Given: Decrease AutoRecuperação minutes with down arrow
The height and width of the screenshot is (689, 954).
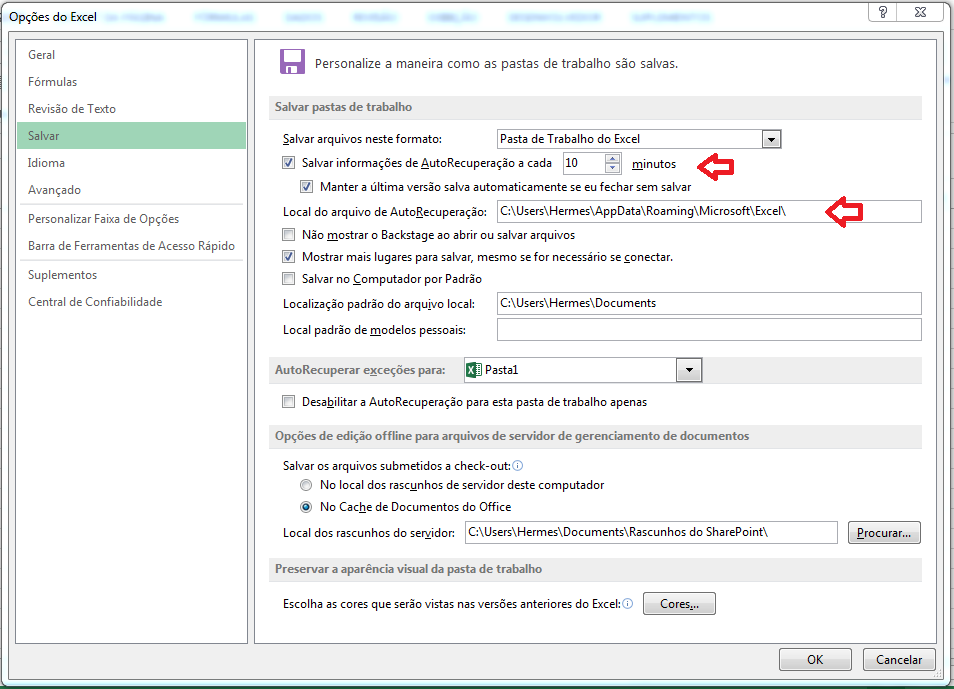Looking at the screenshot, I should pyautogui.click(x=612, y=168).
